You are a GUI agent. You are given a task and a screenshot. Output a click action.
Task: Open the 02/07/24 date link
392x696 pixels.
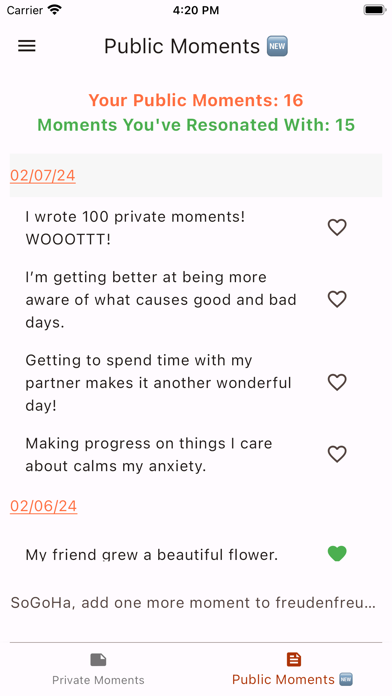coord(43,176)
